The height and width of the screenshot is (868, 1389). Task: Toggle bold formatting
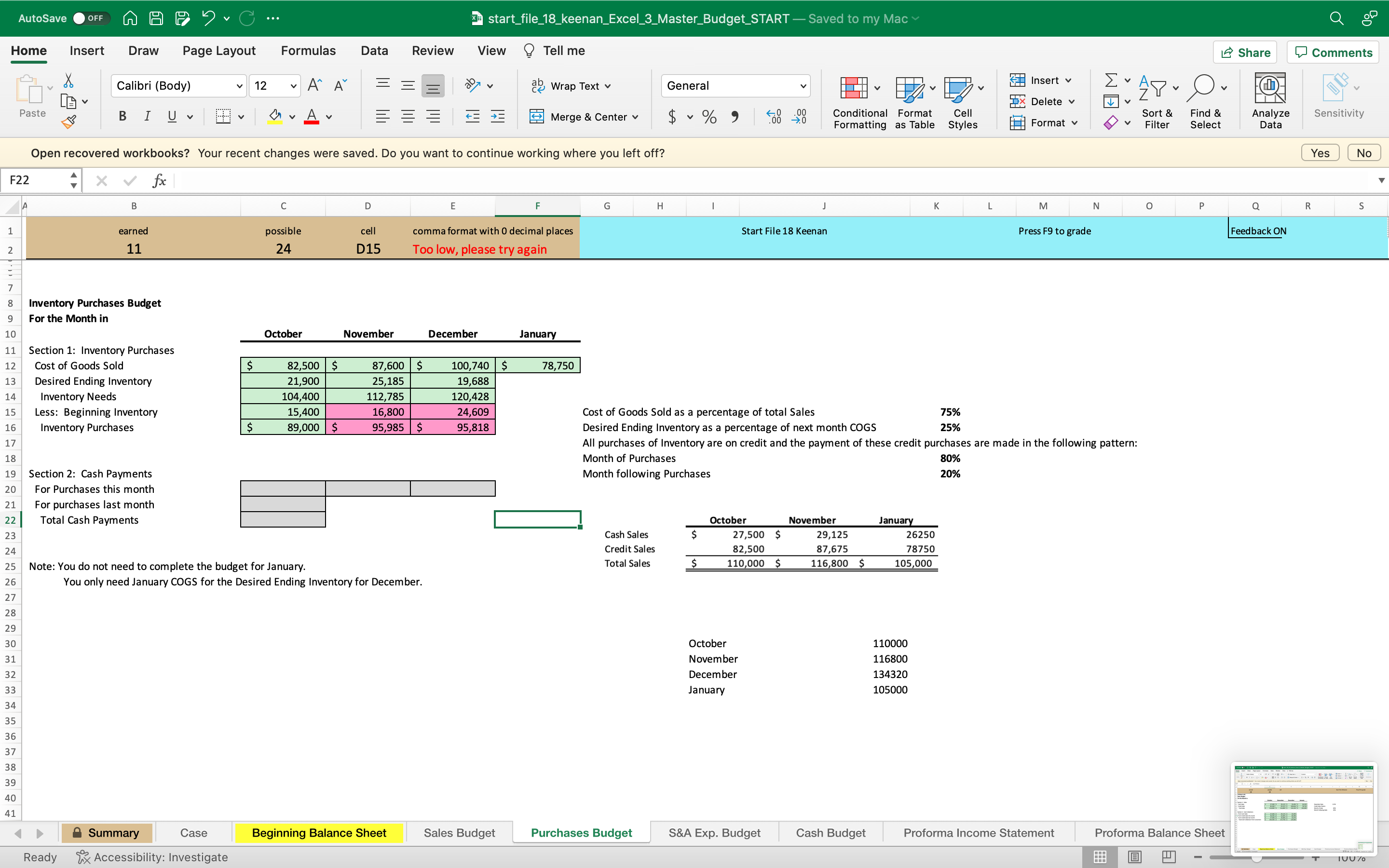coord(122,117)
